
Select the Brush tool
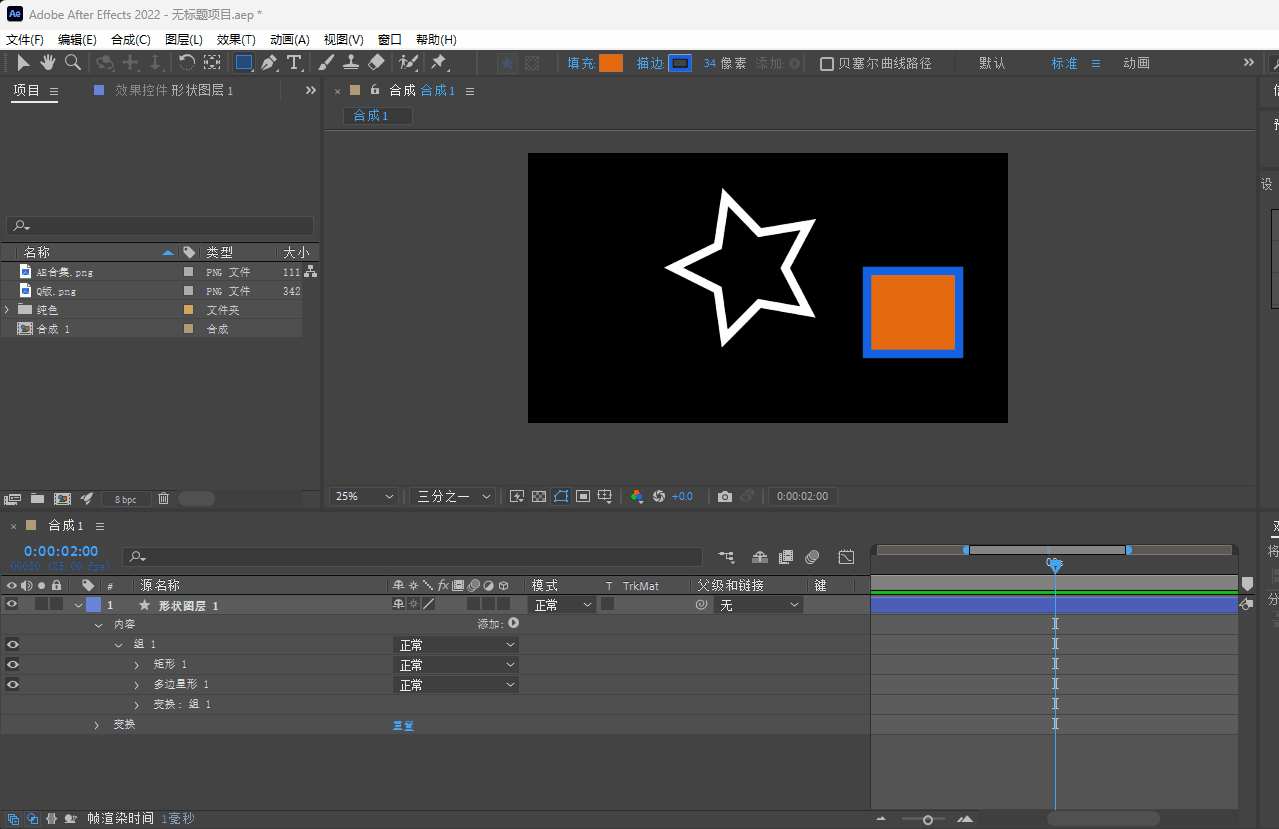point(326,63)
